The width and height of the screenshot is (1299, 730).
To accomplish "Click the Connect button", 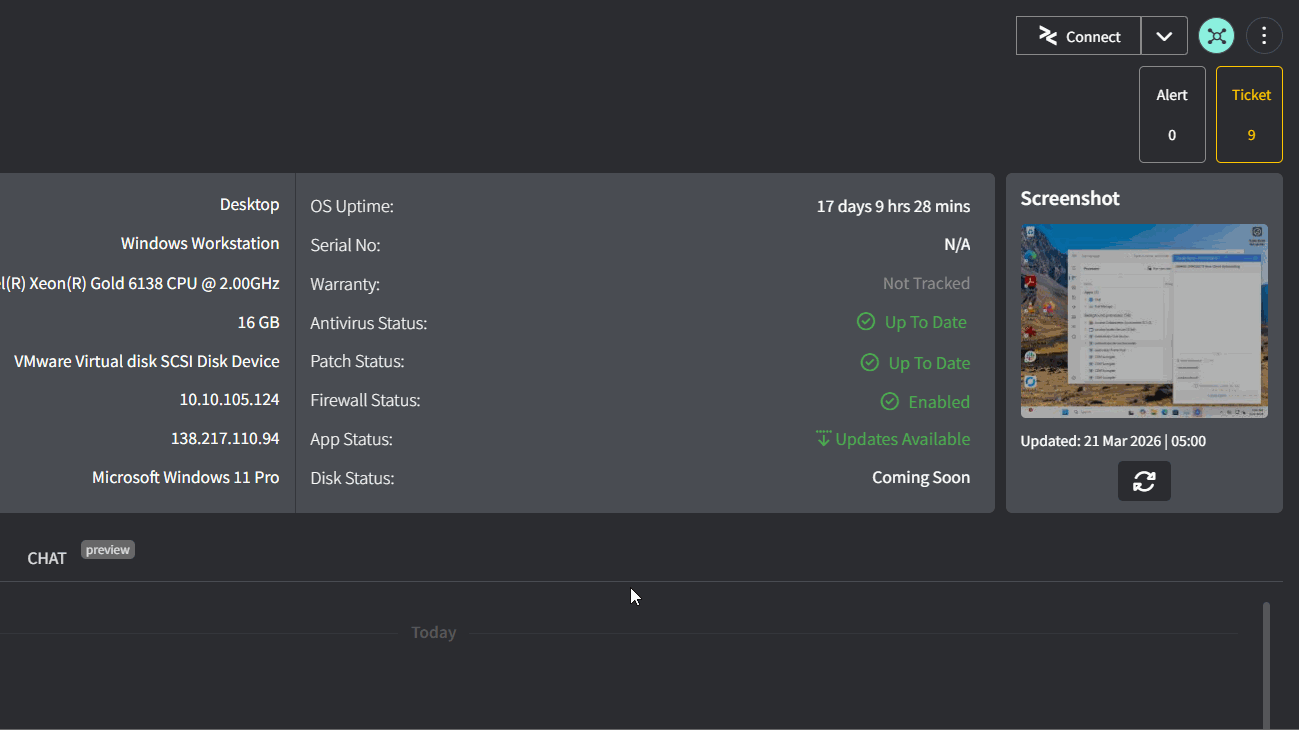I will click(1078, 36).
